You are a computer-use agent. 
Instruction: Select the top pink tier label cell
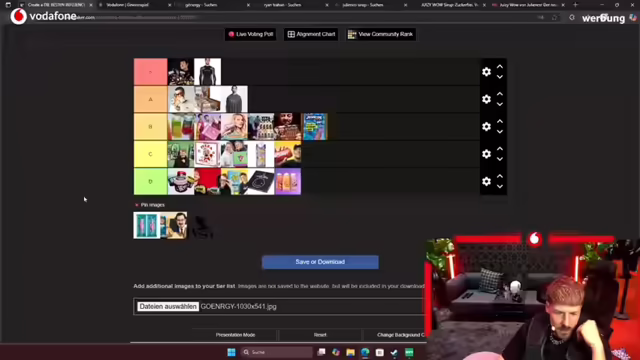pos(150,72)
